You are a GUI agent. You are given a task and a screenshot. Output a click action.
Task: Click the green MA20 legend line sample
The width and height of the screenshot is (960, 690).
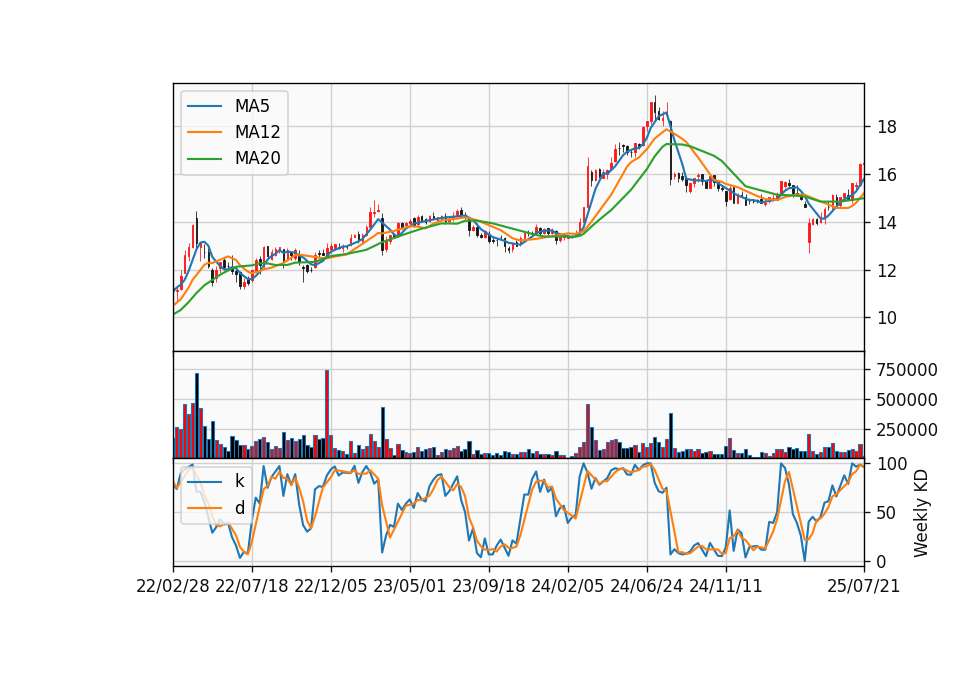[204, 158]
